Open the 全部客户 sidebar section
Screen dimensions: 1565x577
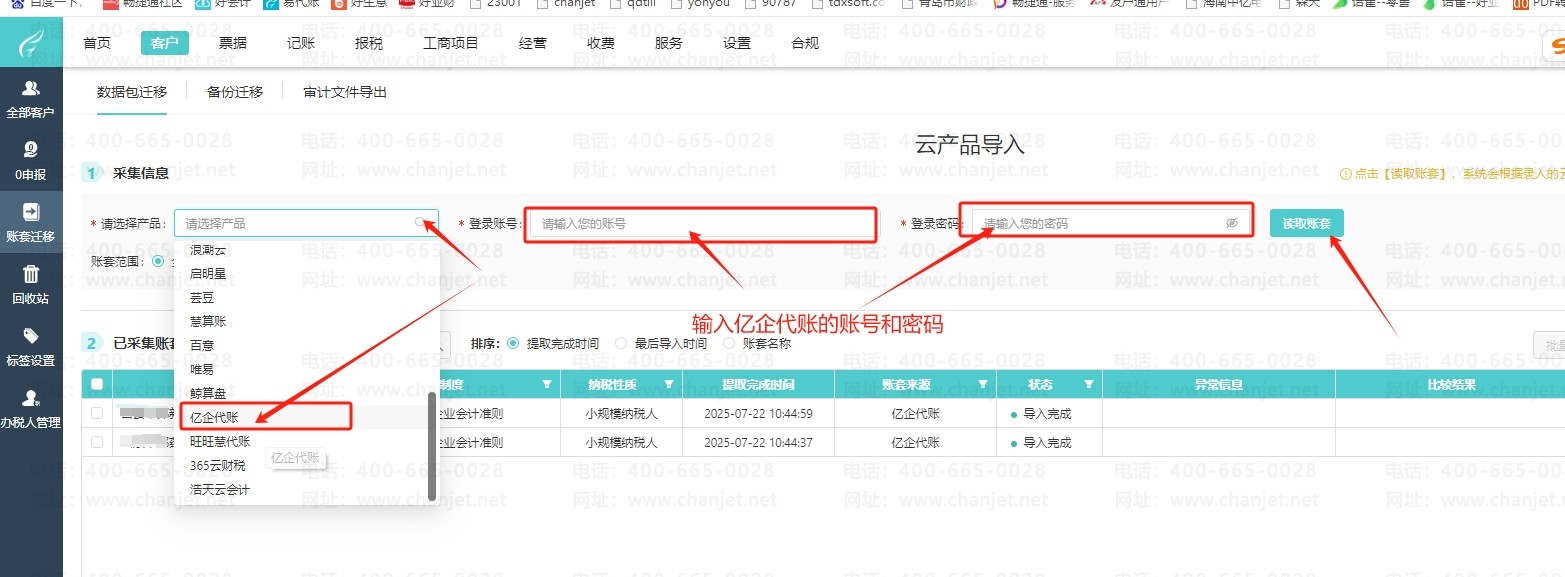tap(31, 99)
